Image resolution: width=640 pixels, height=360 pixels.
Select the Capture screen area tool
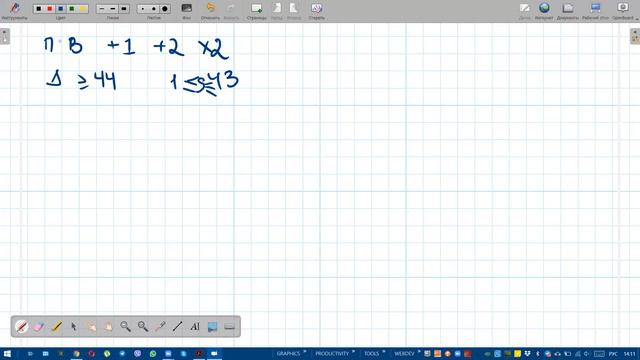pos(212,327)
